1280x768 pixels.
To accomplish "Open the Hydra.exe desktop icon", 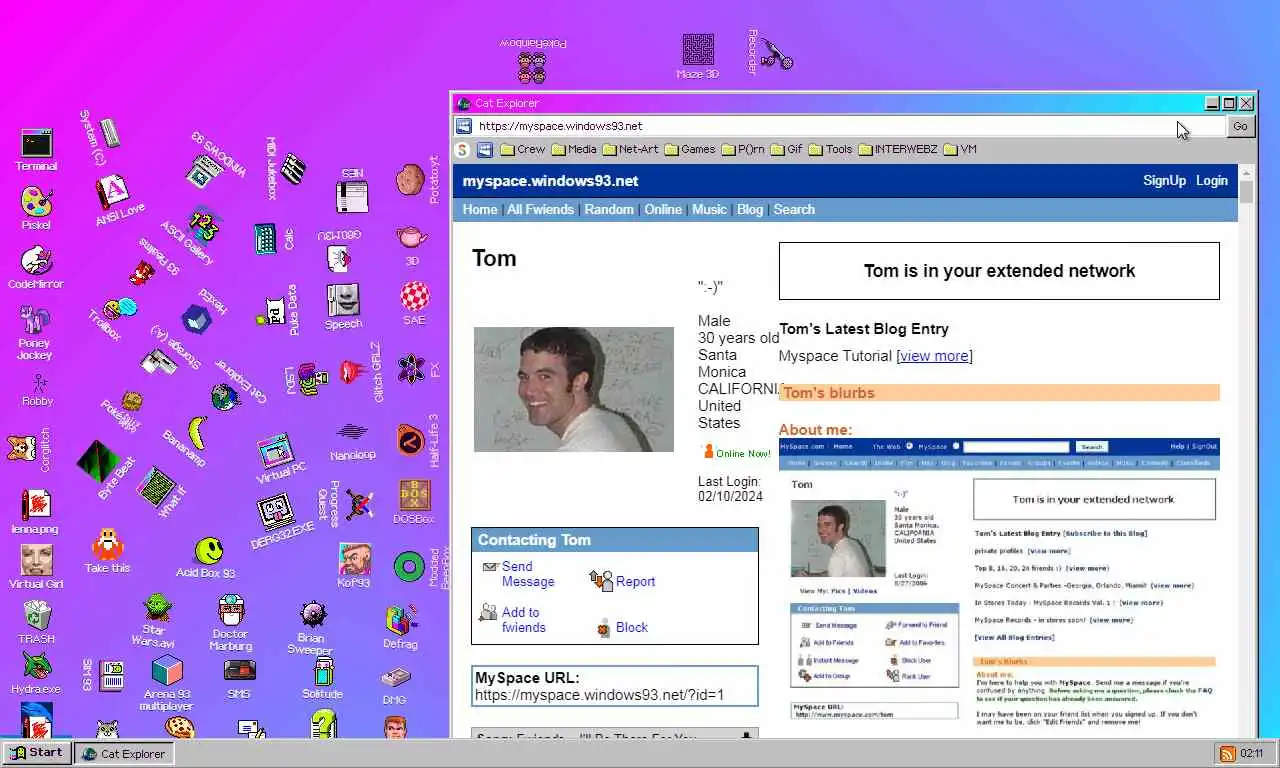I will click(x=36, y=673).
